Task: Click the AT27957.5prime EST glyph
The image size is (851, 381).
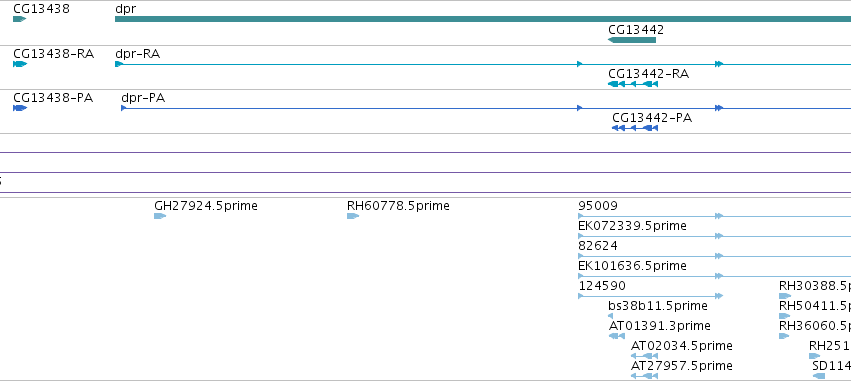Action: 644,376
